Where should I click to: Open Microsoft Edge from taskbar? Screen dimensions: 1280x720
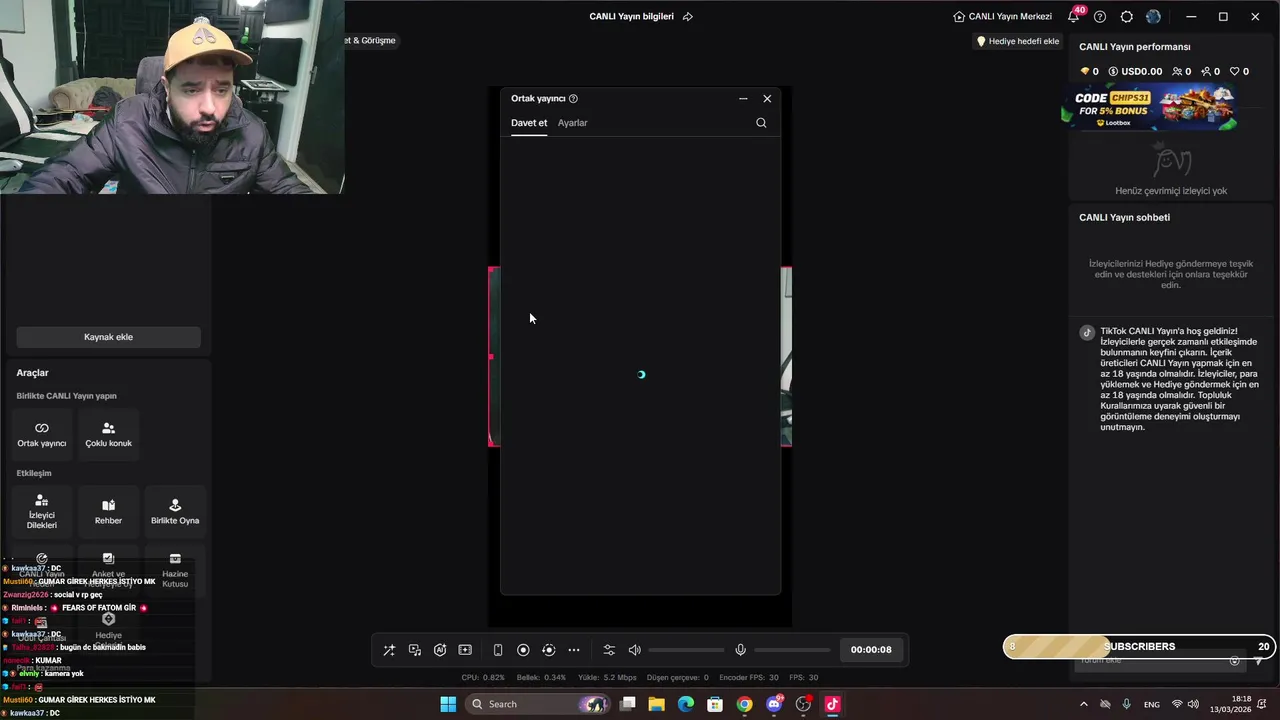[x=685, y=704]
